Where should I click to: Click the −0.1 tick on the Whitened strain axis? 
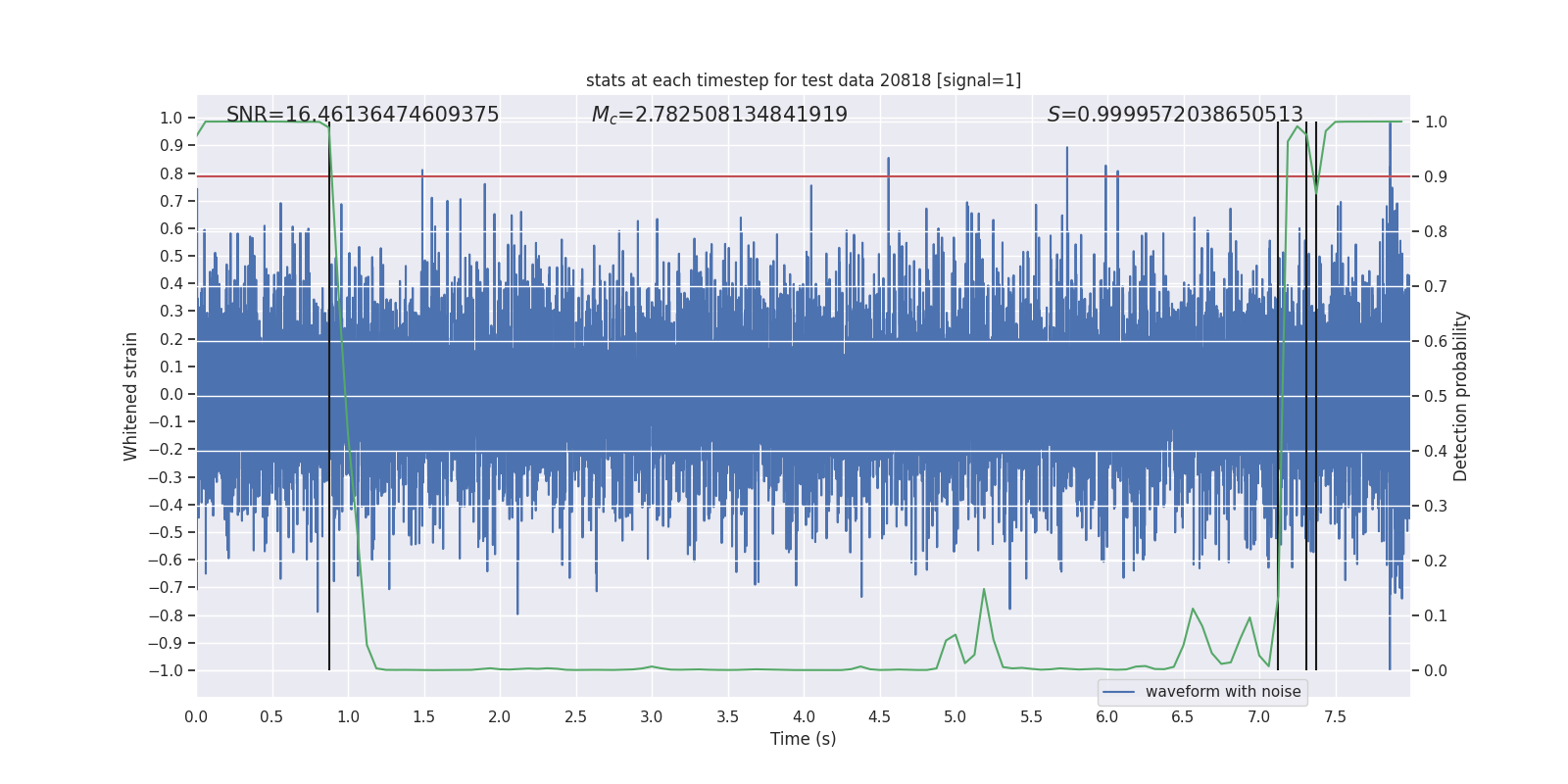click(166, 421)
